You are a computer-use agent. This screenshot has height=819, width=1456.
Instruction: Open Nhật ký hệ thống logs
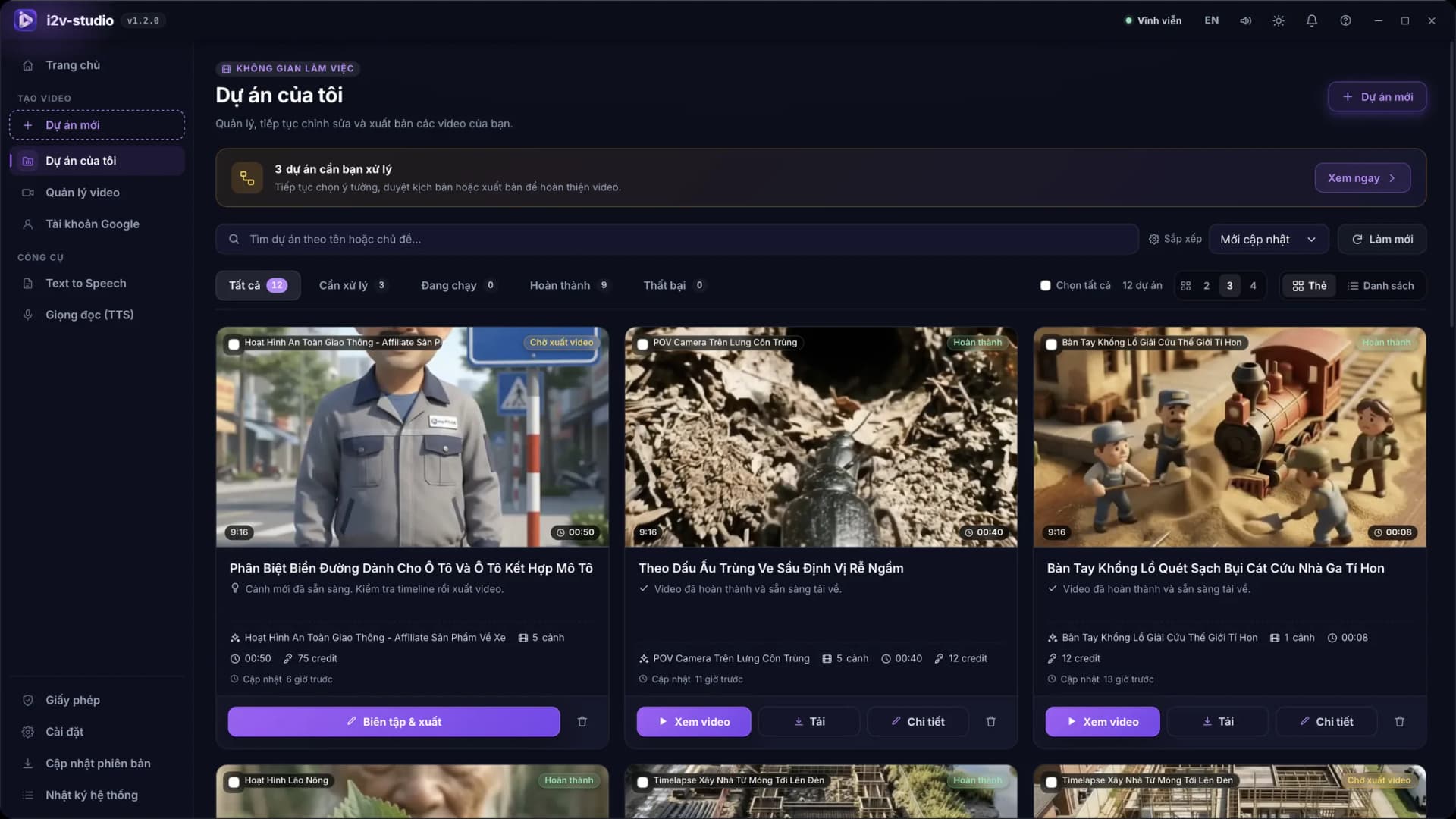tap(97, 795)
